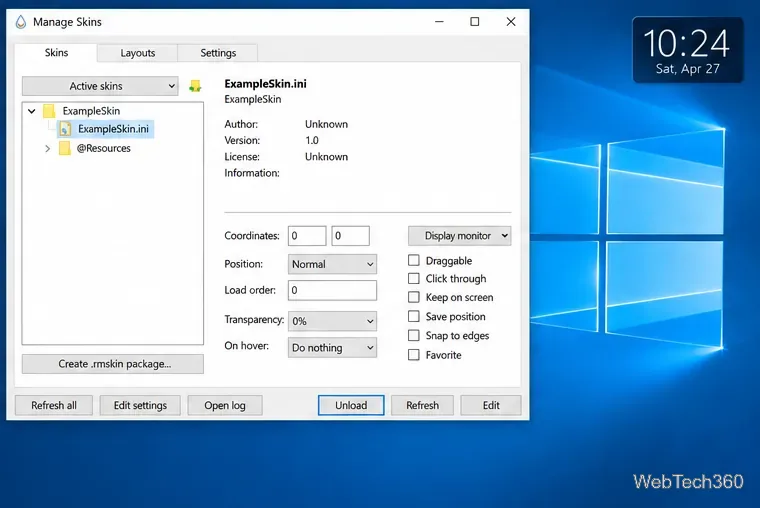The height and width of the screenshot is (508, 760).
Task: Click the Version value 1.0
Action: (x=312, y=141)
